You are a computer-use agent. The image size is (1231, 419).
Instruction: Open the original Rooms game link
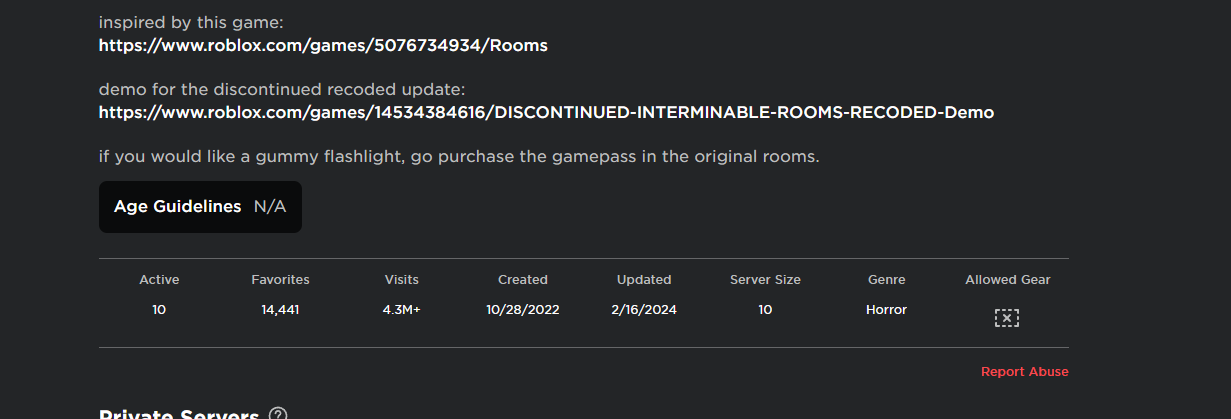(x=323, y=45)
